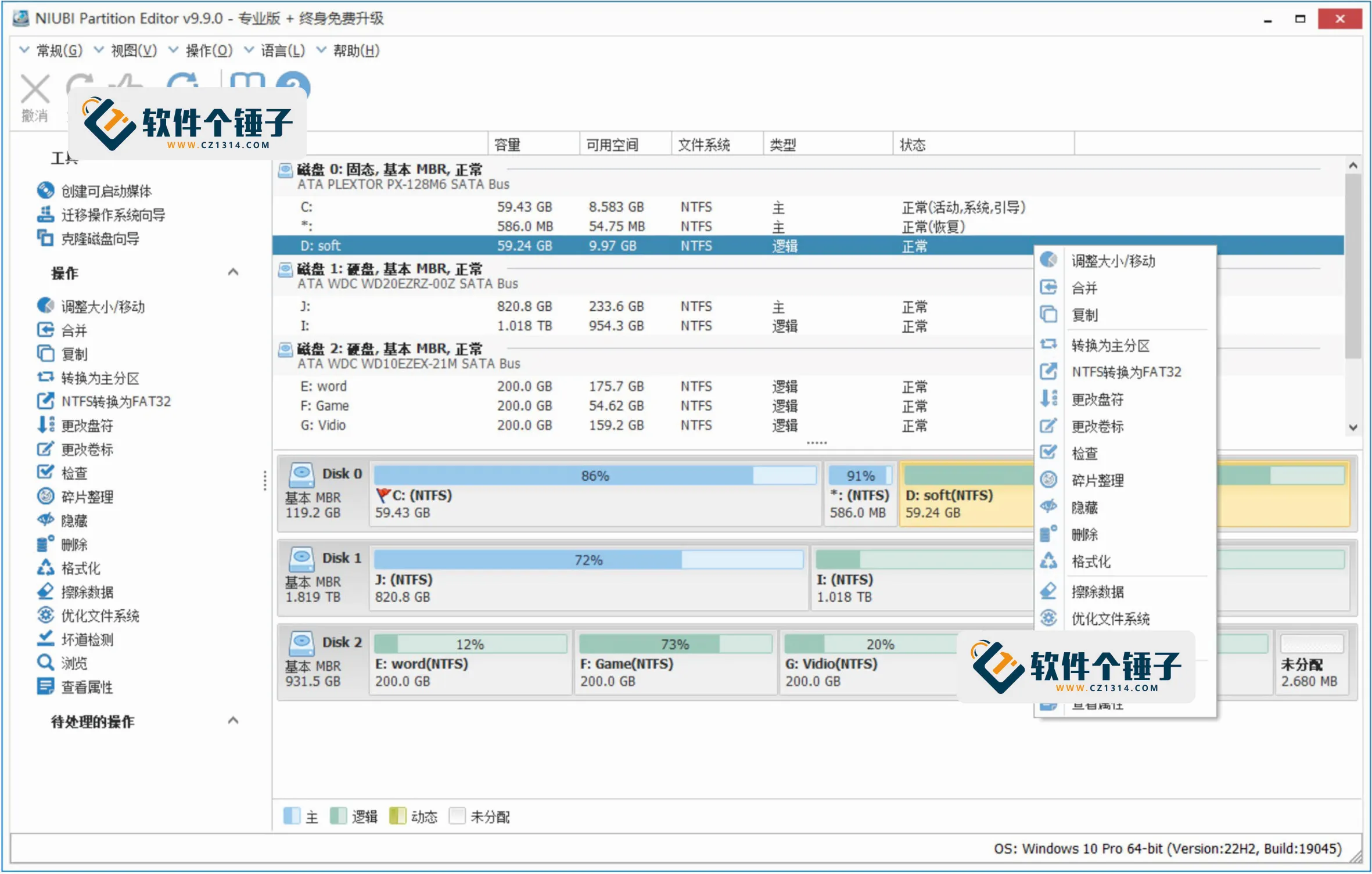Select E: word partition row

click(652, 387)
